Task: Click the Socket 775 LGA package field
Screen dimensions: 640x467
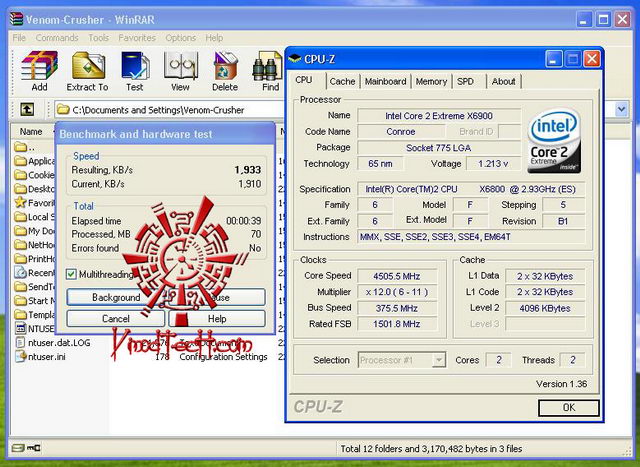Action: pyautogui.click(x=439, y=148)
